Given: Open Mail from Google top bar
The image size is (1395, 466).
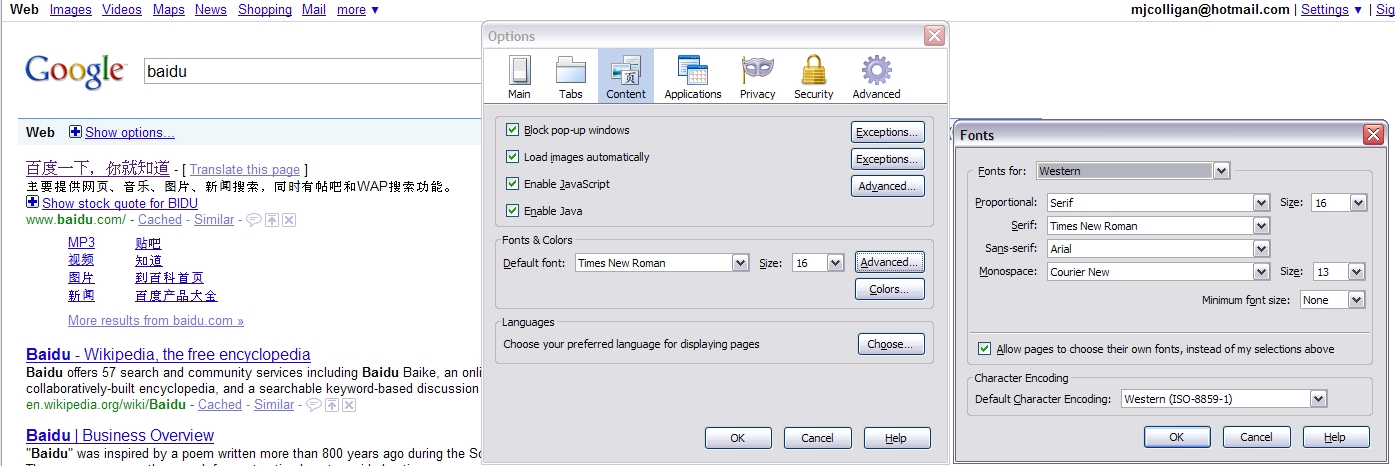Looking at the screenshot, I should pyautogui.click(x=314, y=10).
